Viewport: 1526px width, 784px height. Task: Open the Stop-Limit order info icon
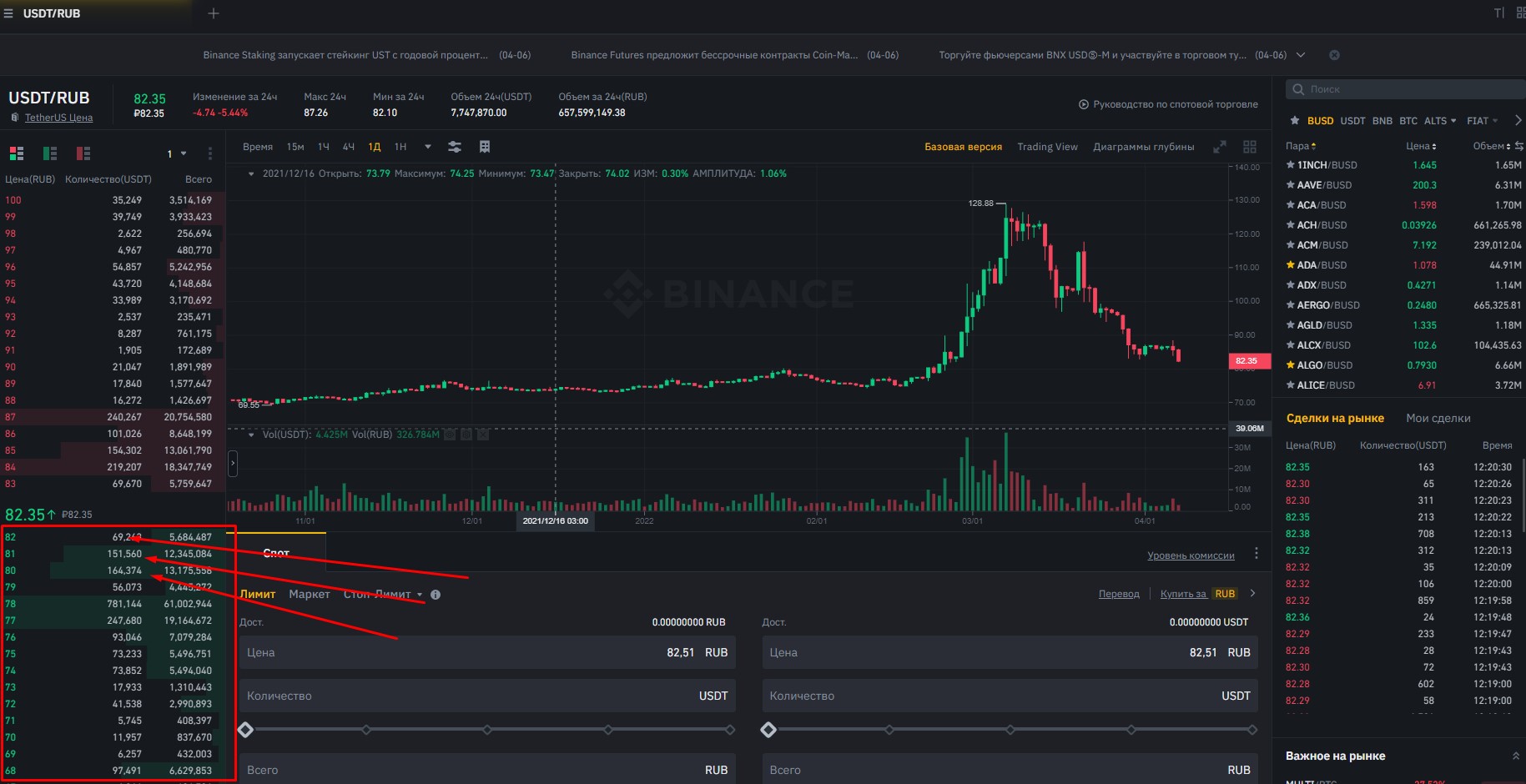pyautogui.click(x=436, y=595)
